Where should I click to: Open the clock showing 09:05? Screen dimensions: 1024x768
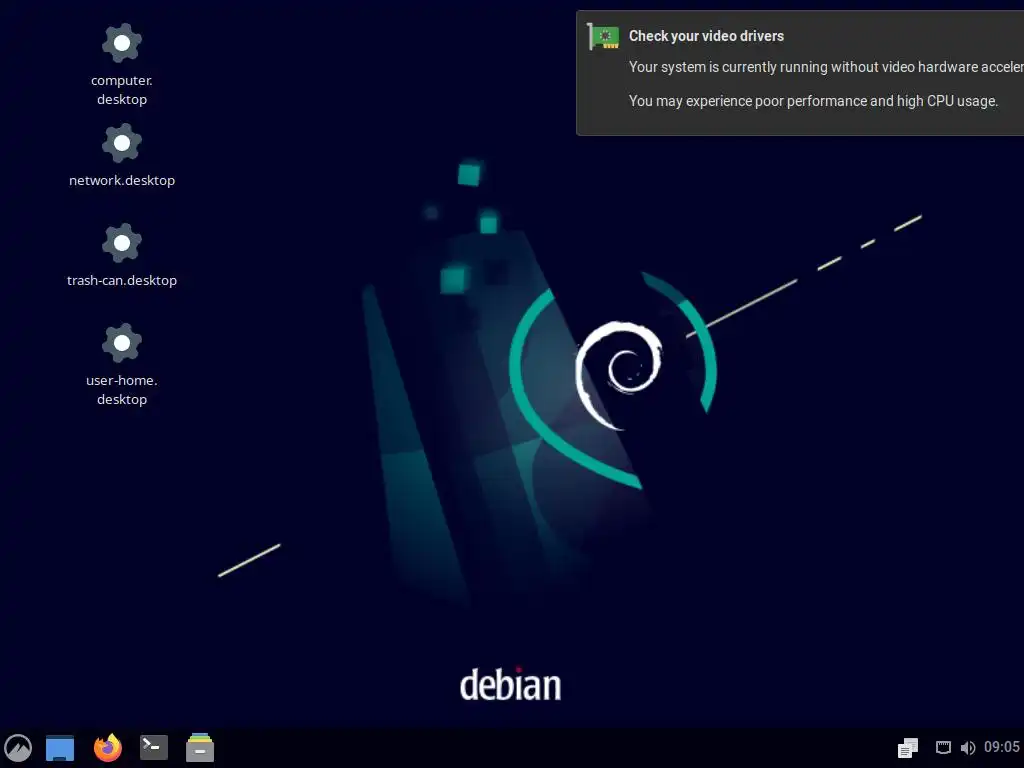coord(1002,747)
